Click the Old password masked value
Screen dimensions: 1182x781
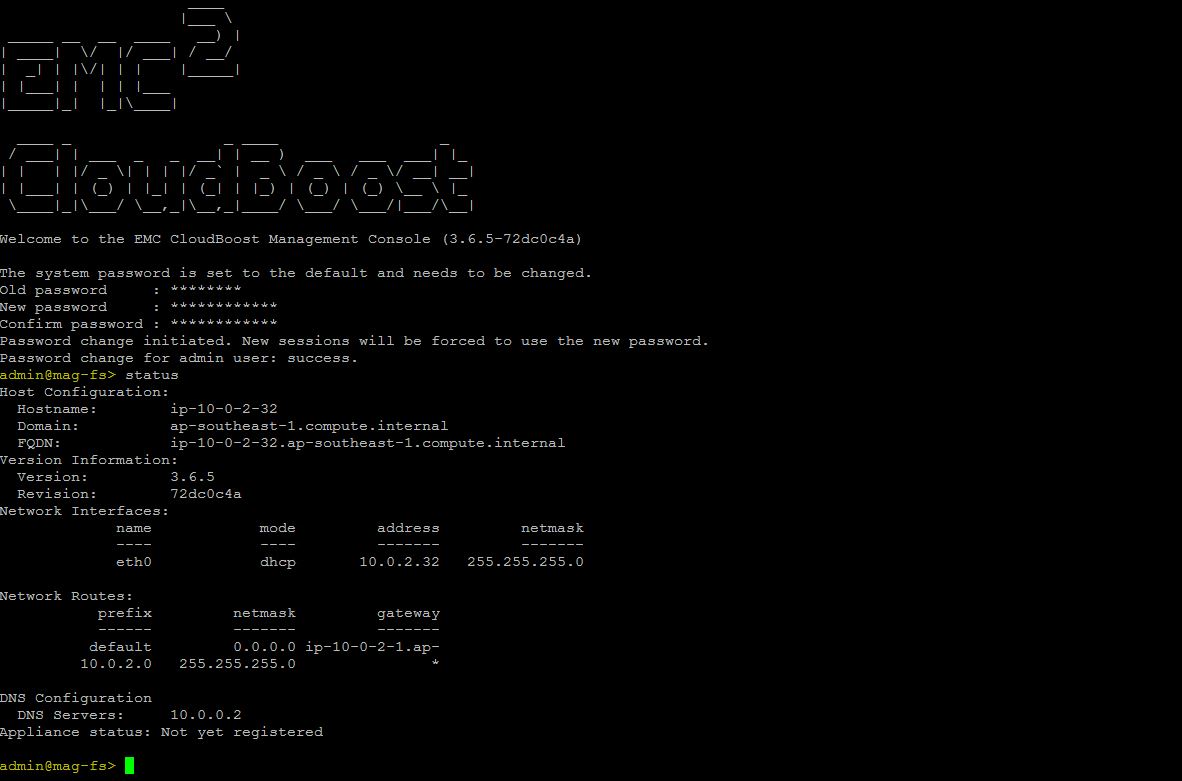(206, 289)
